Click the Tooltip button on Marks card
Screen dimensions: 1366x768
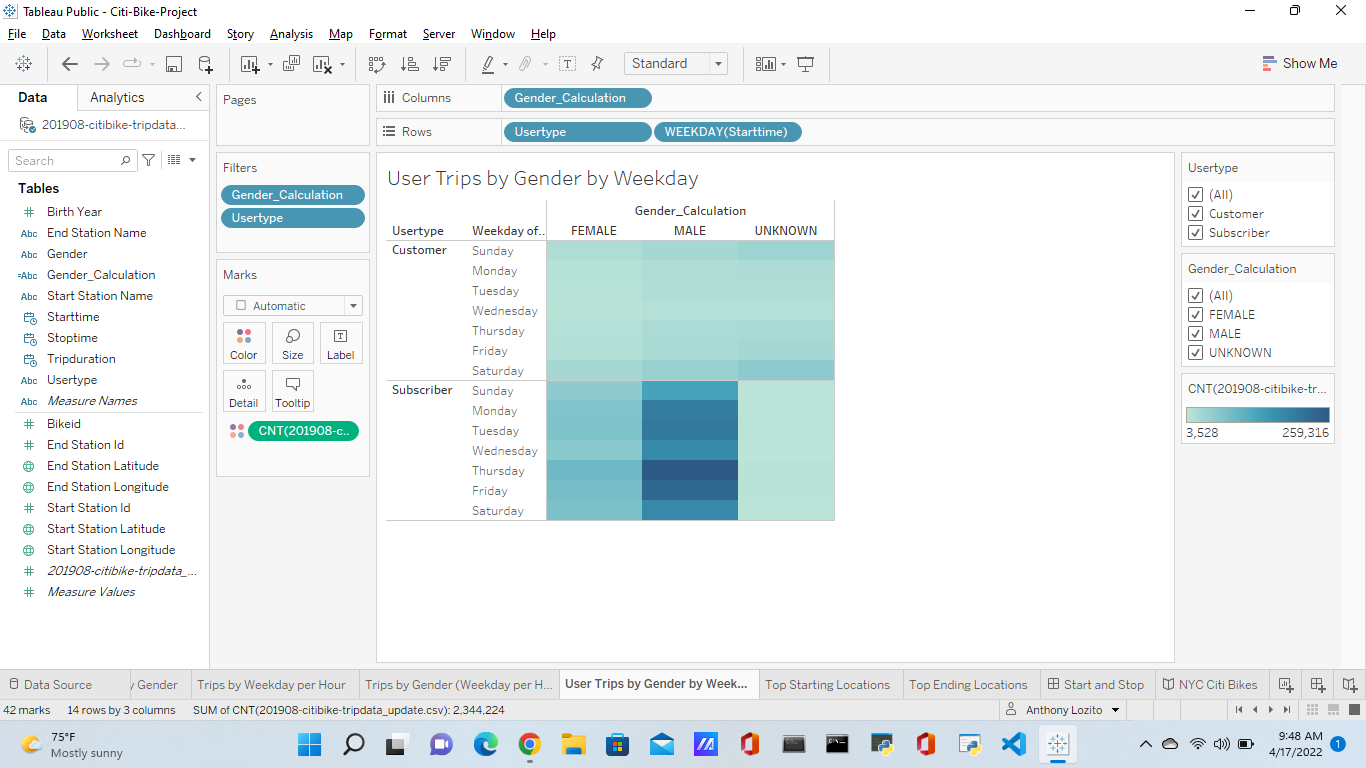pyautogui.click(x=293, y=391)
